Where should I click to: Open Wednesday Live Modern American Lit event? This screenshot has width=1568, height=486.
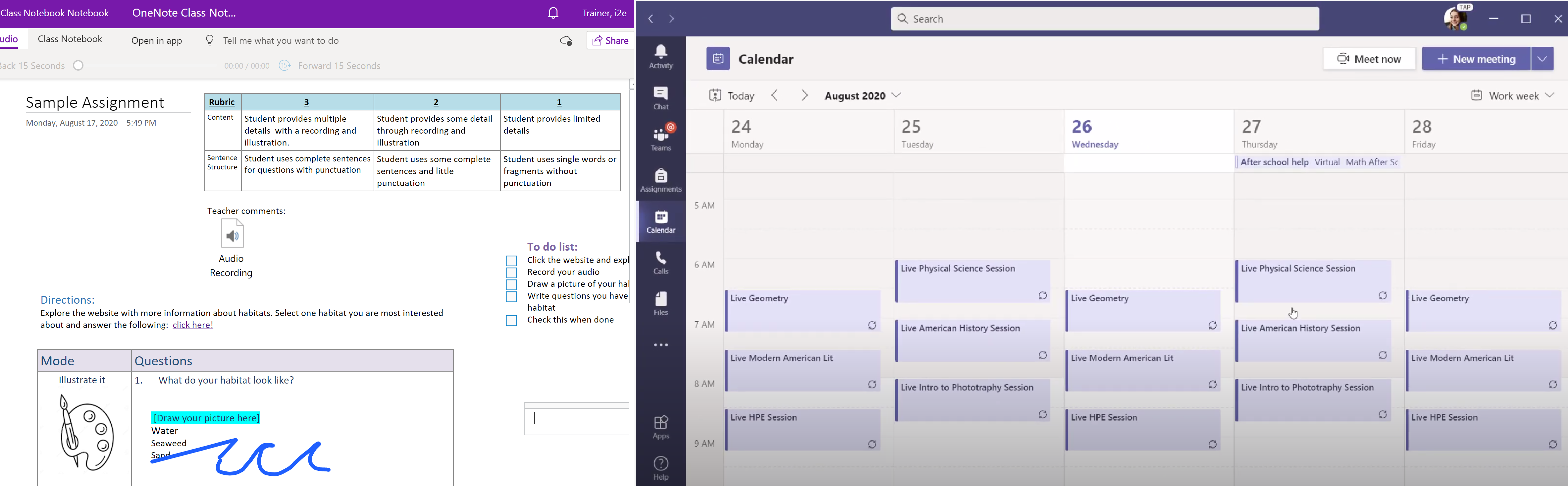(x=1143, y=370)
